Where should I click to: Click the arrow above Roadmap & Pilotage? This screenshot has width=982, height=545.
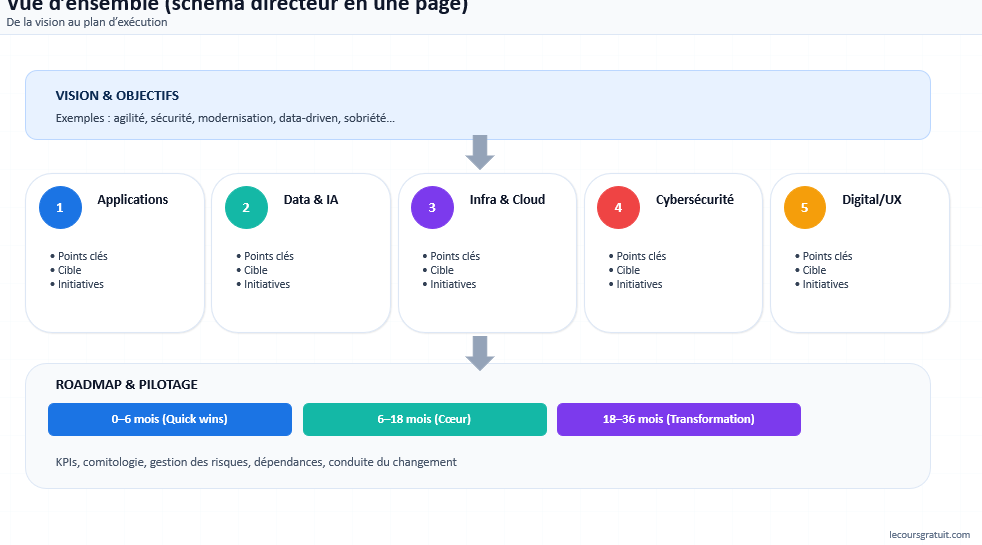click(x=480, y=353)
